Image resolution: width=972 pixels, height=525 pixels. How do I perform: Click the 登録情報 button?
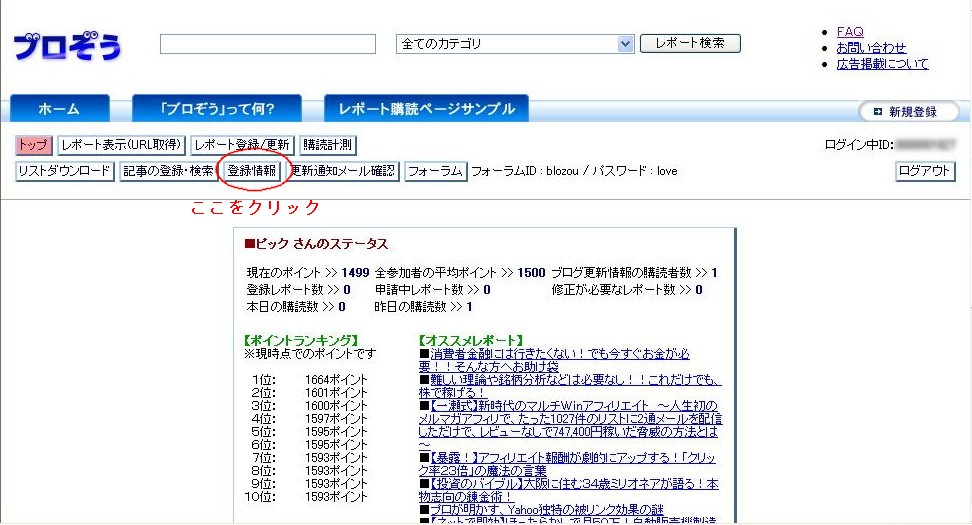[252, 171]
